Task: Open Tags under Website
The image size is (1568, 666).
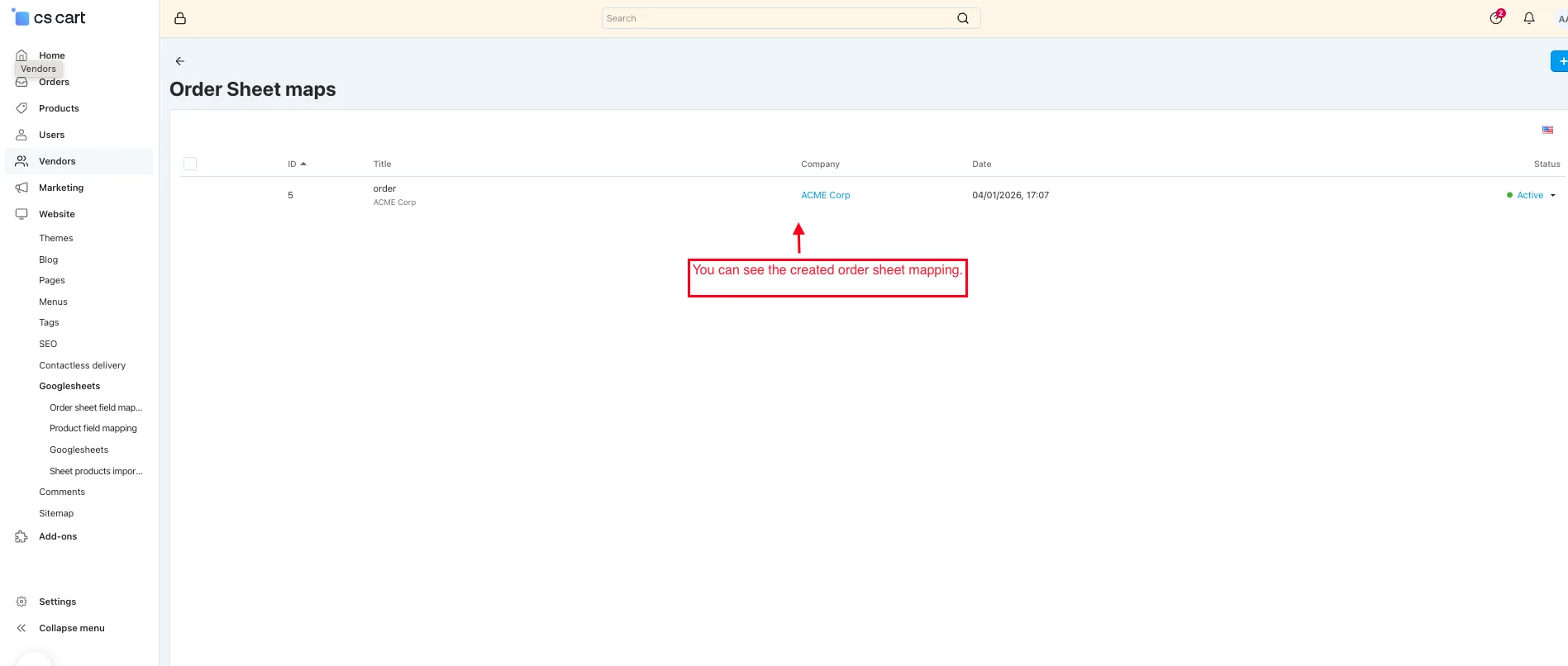Action: click(49, 322)
